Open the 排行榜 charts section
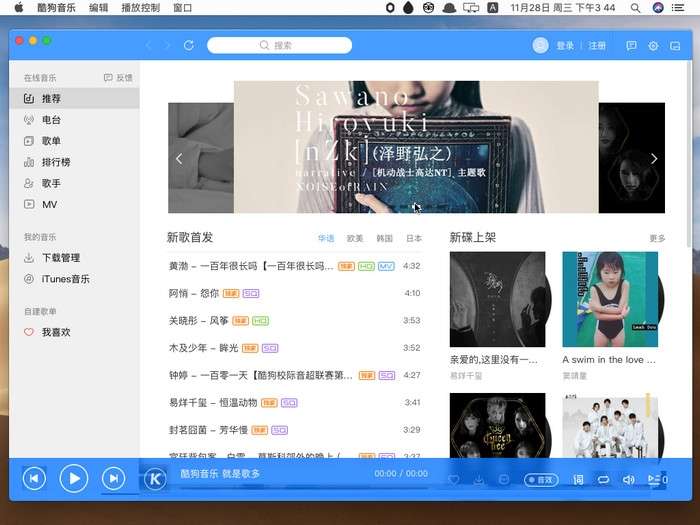 74,162
